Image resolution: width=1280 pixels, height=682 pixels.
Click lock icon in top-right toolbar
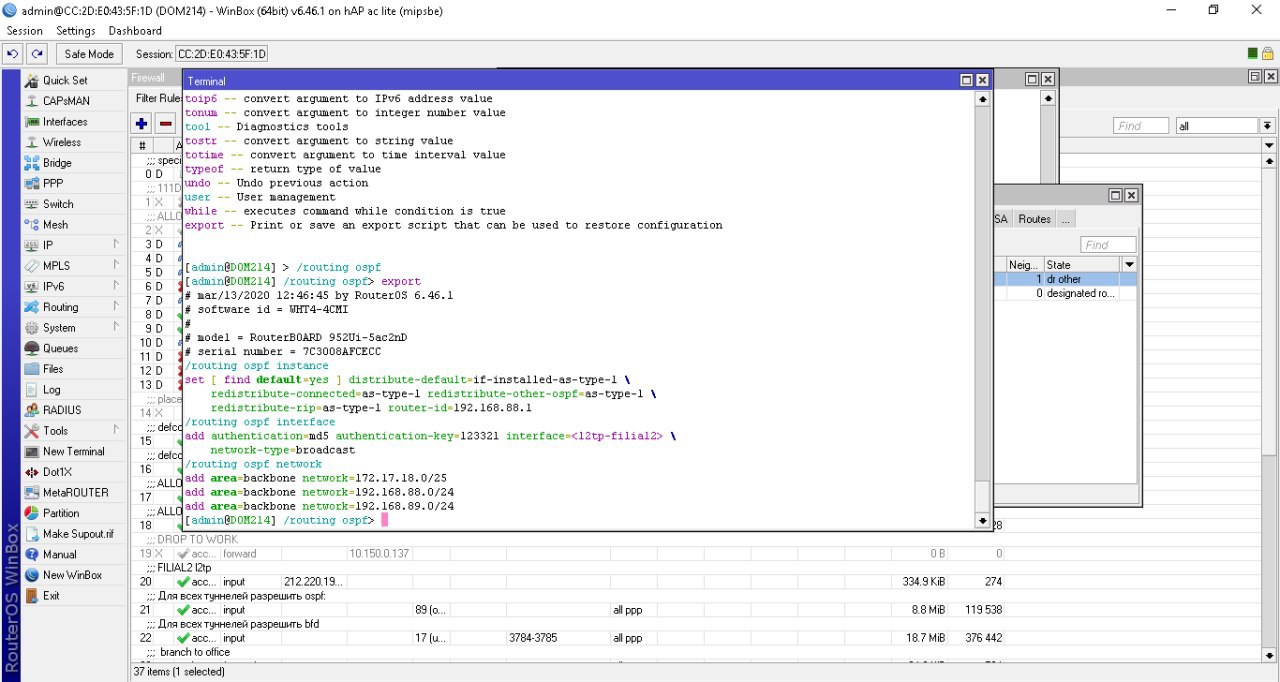point(1268,54)
